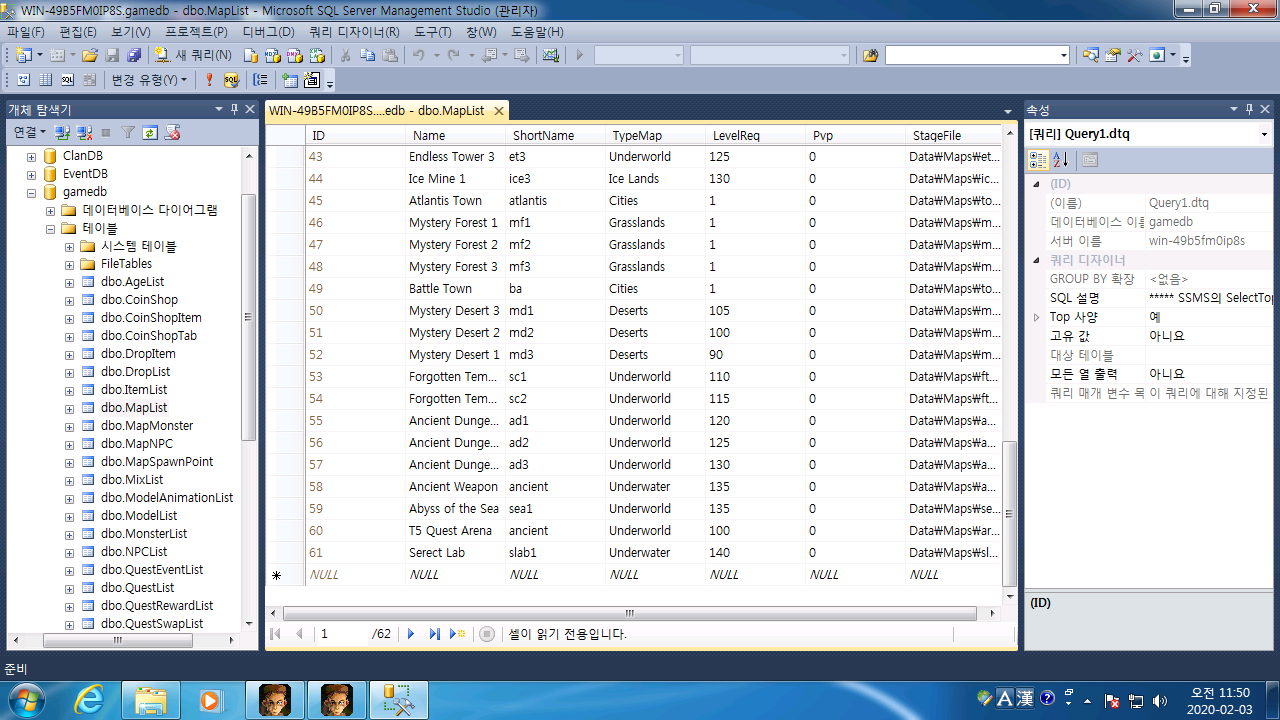Open the 보기(V) View menu
Screen dimensions: 1280x720
click(131, 32)
